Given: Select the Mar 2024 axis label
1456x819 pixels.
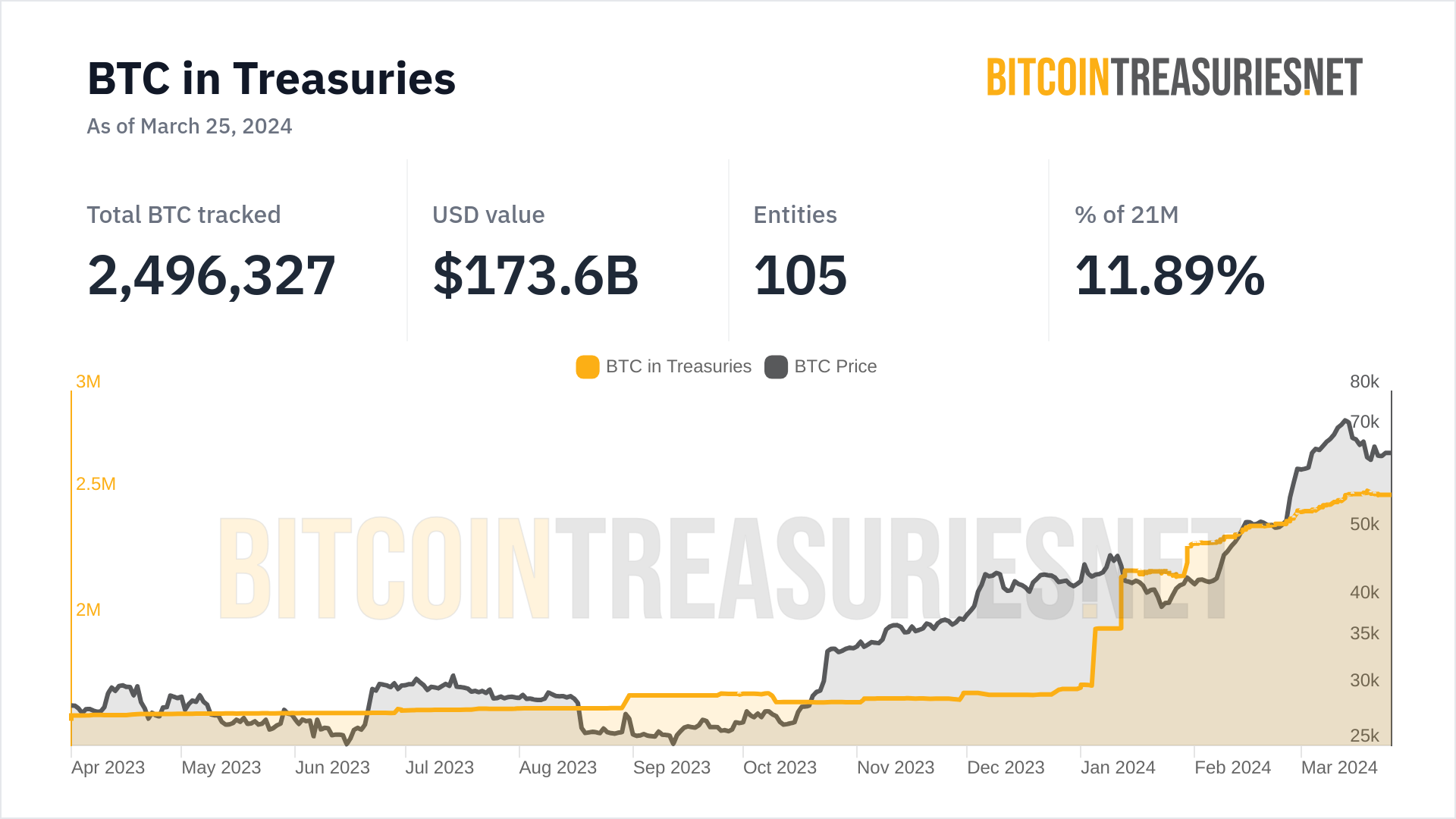Looking at the screenshot, I should (x=1339, y=767).
